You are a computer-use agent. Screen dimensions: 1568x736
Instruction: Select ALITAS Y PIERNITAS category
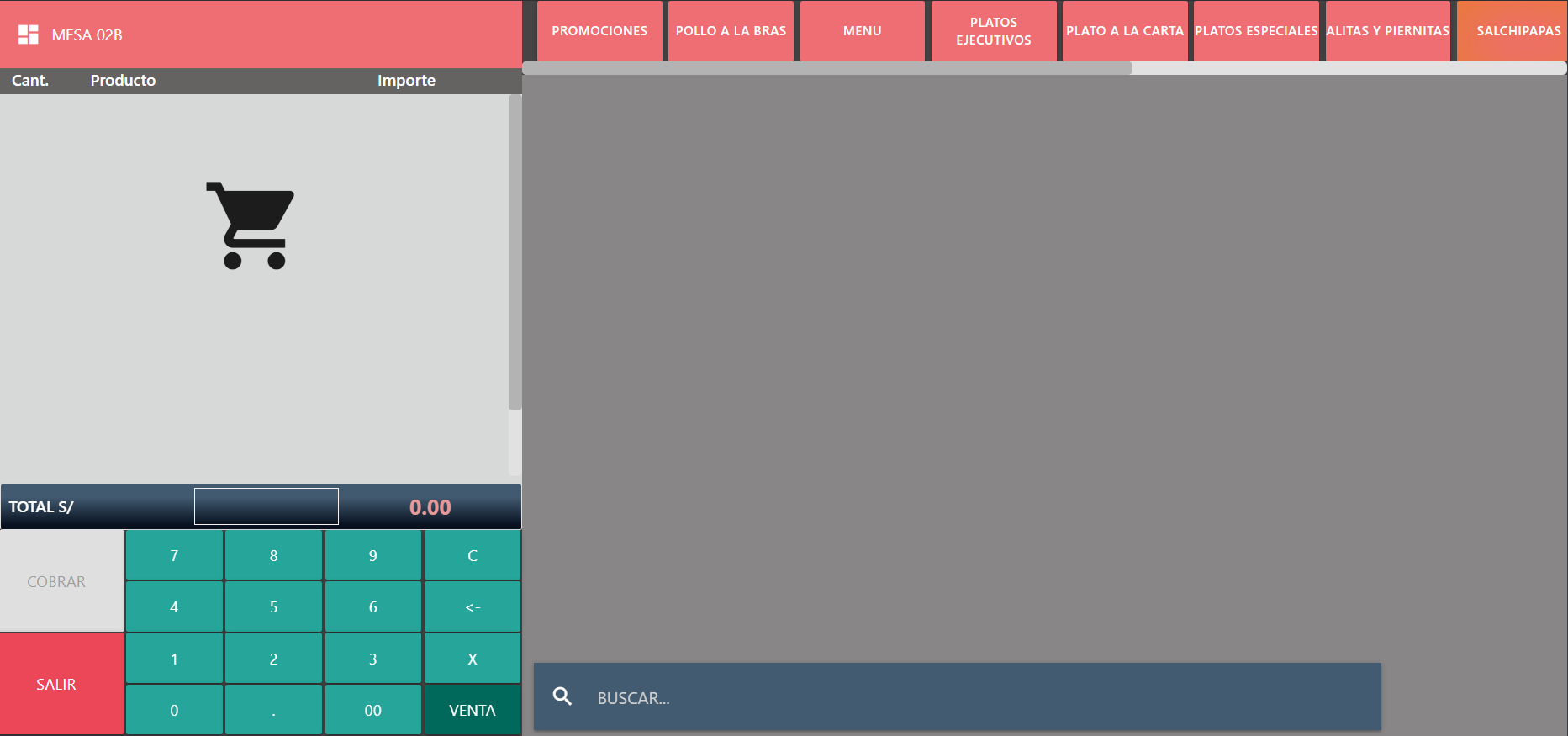pos(1387,31)
